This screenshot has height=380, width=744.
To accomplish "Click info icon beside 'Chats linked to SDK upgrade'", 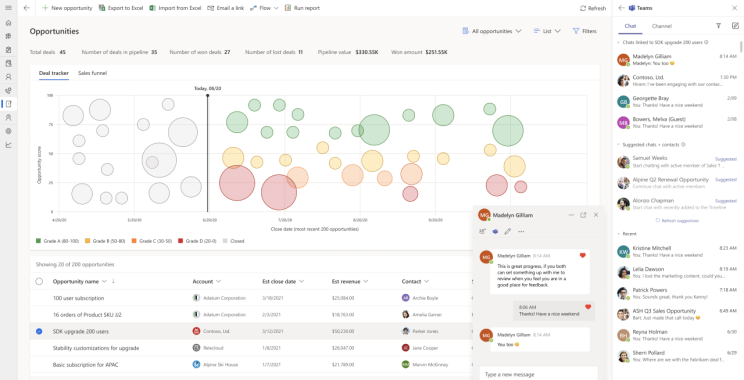I will [x=706, y=42].
